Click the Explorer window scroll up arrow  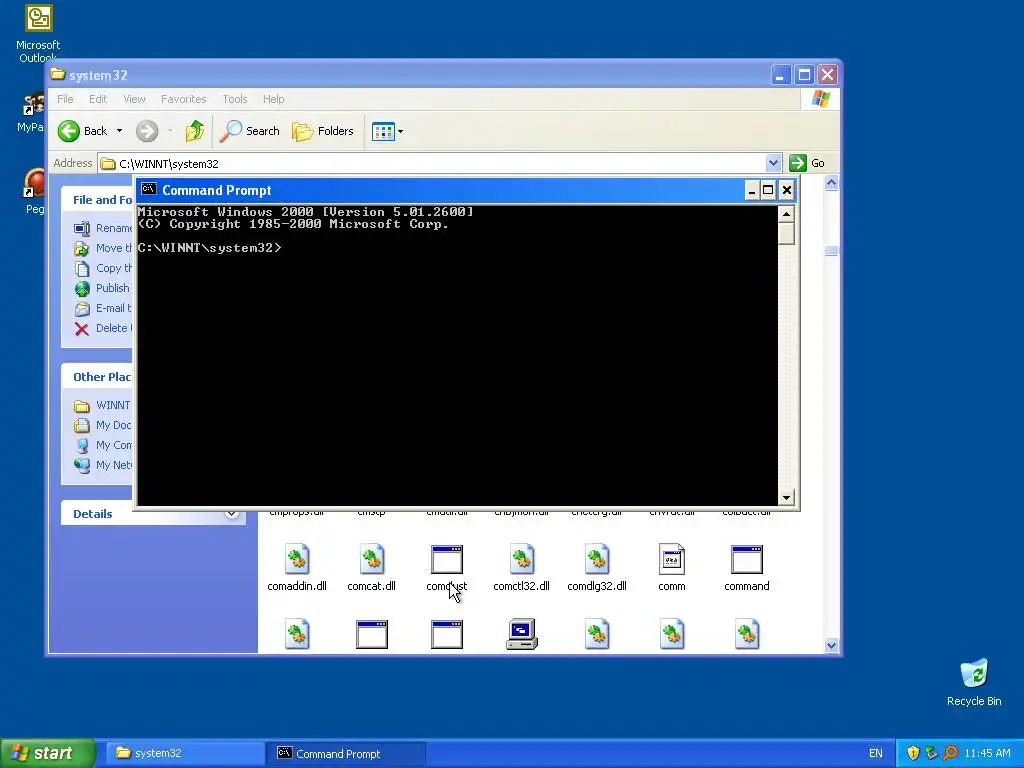coord(831,183)
